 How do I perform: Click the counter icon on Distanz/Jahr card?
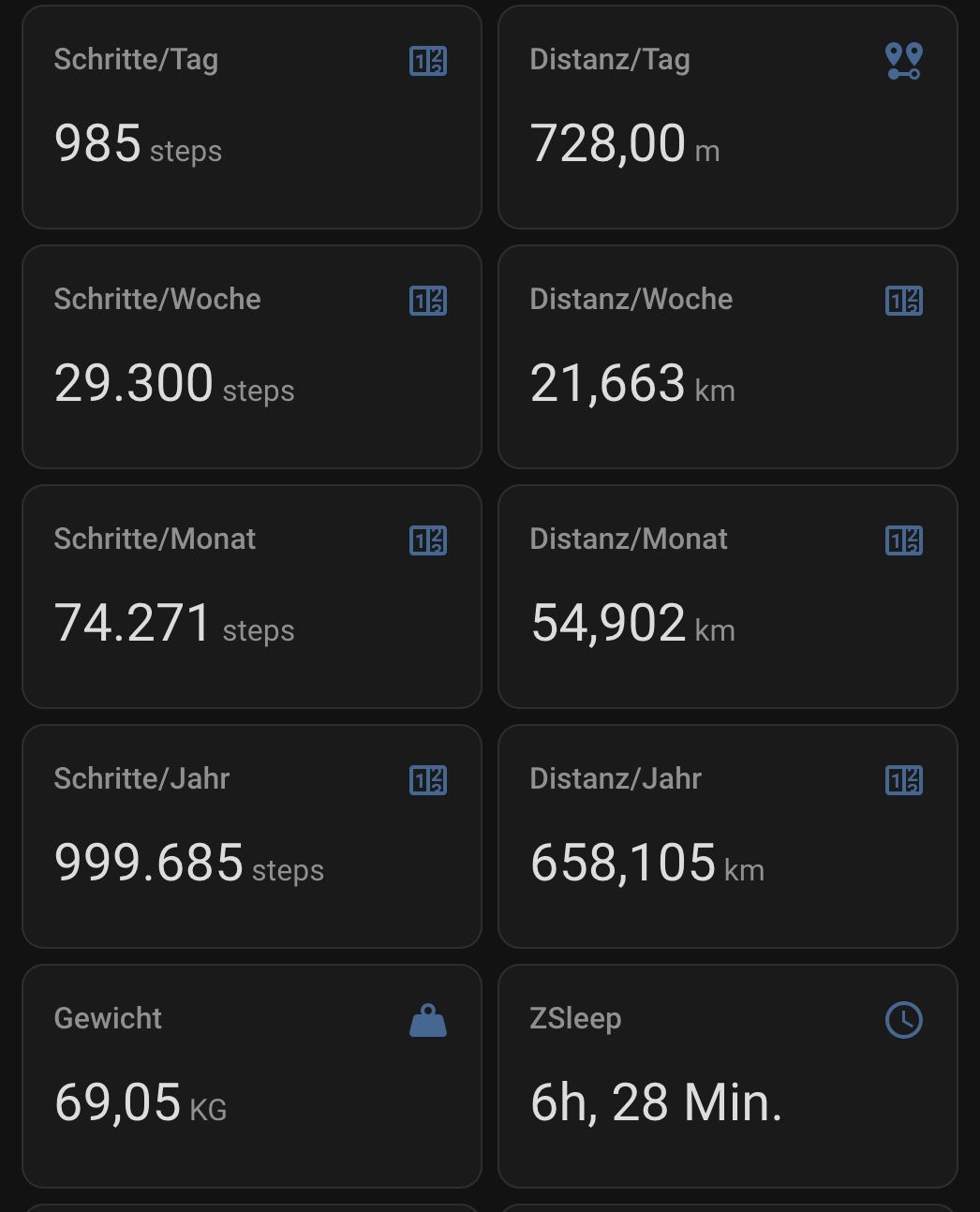point(904,780)
